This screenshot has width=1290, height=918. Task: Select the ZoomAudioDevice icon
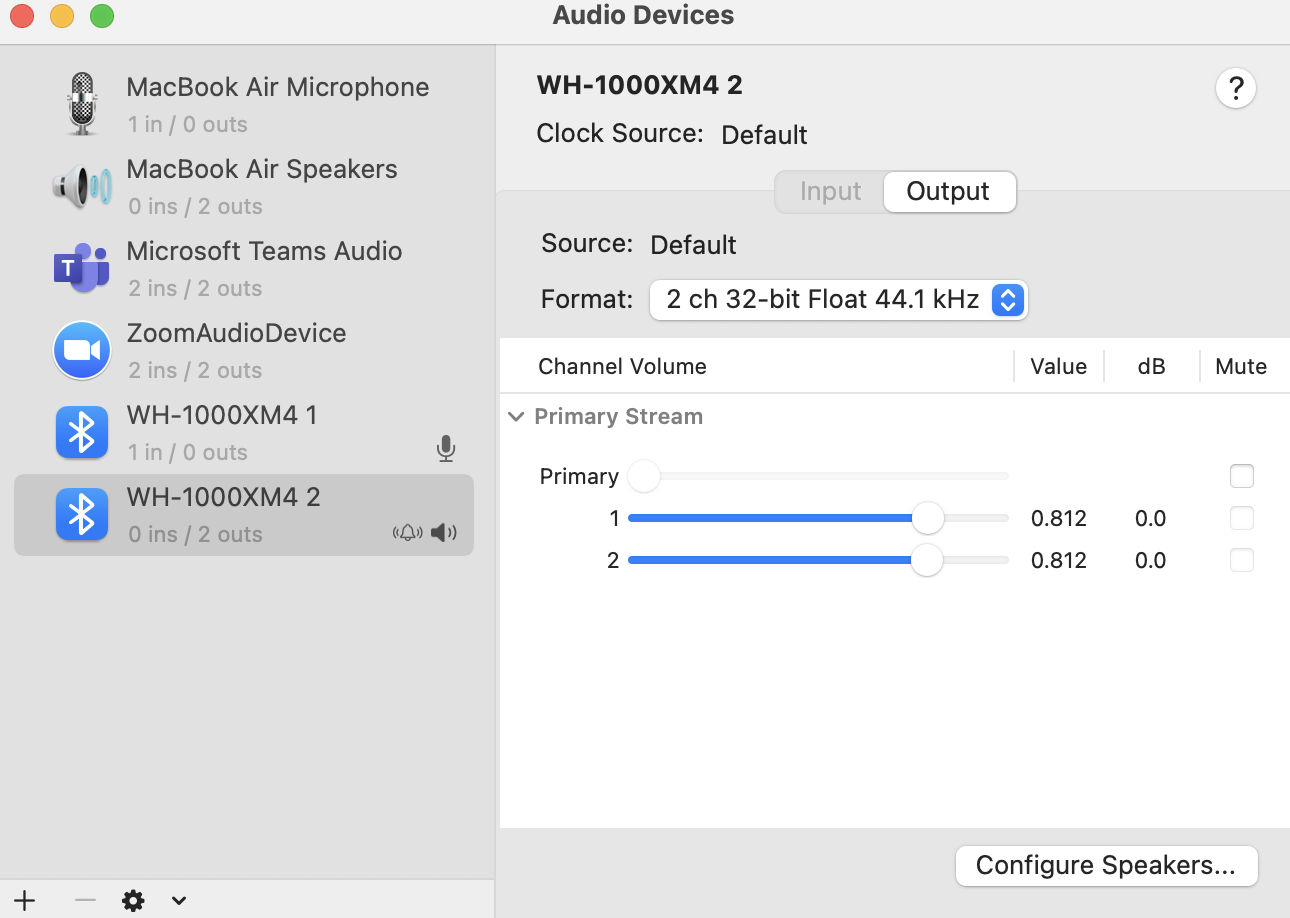82,350
